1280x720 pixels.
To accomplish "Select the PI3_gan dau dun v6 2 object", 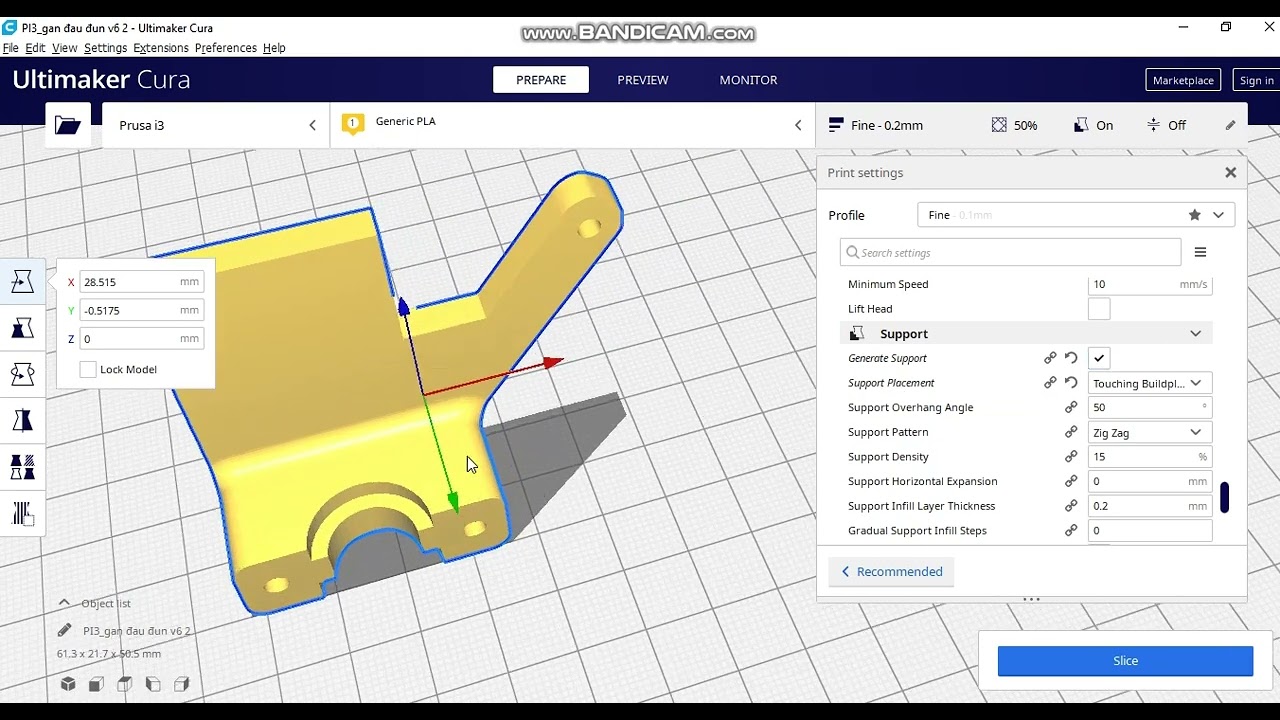I will click(137, 631).
